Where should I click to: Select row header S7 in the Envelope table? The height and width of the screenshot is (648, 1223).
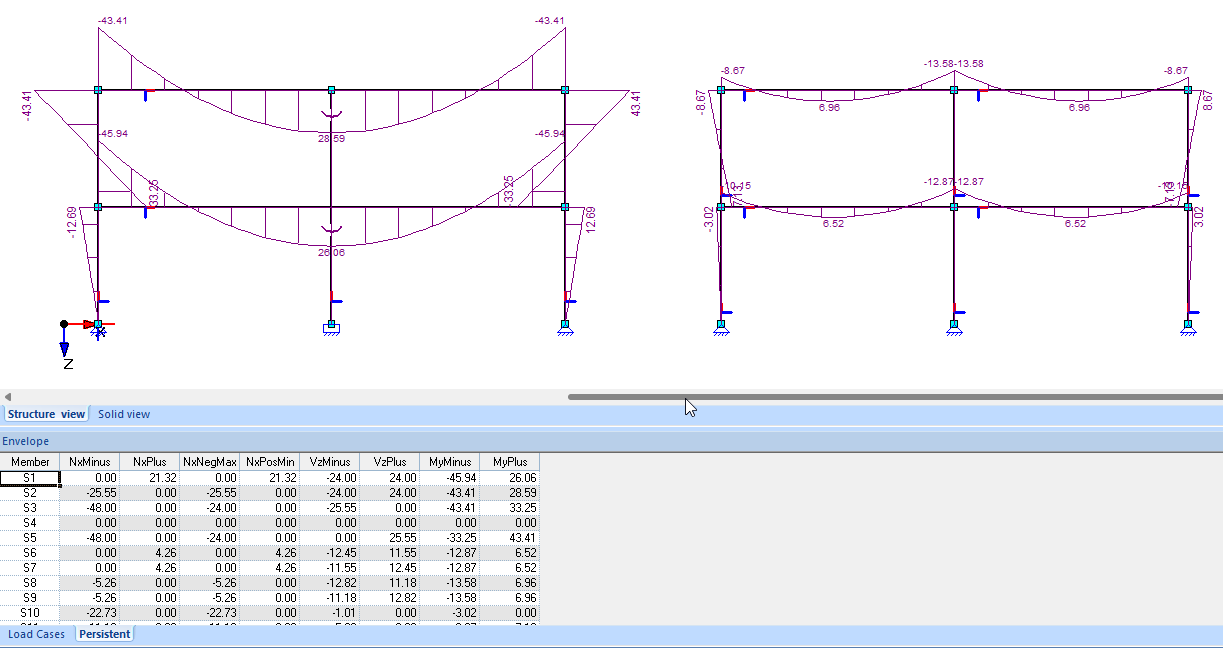pyautogui.click(x=30, y=567)
